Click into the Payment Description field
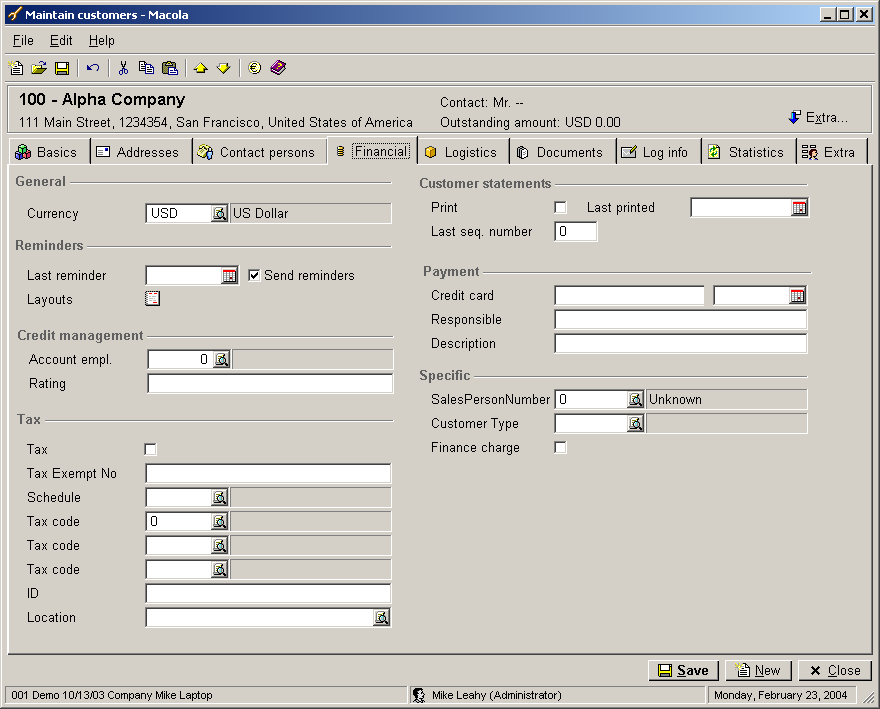The height and width of the screenshot is (709, 880). click(681, 344)
